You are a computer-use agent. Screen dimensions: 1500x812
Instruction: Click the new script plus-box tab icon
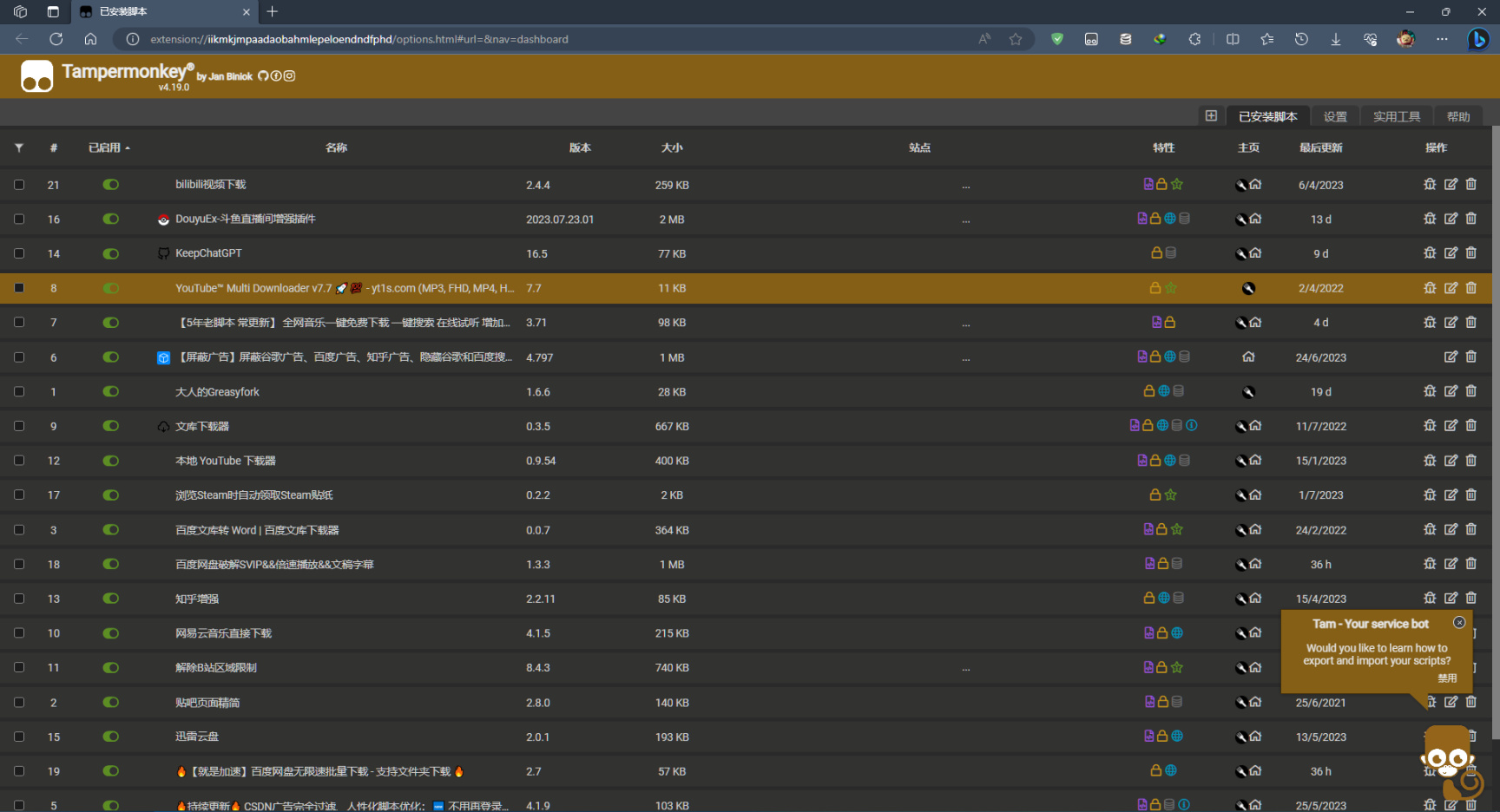tap(1211, 116)
